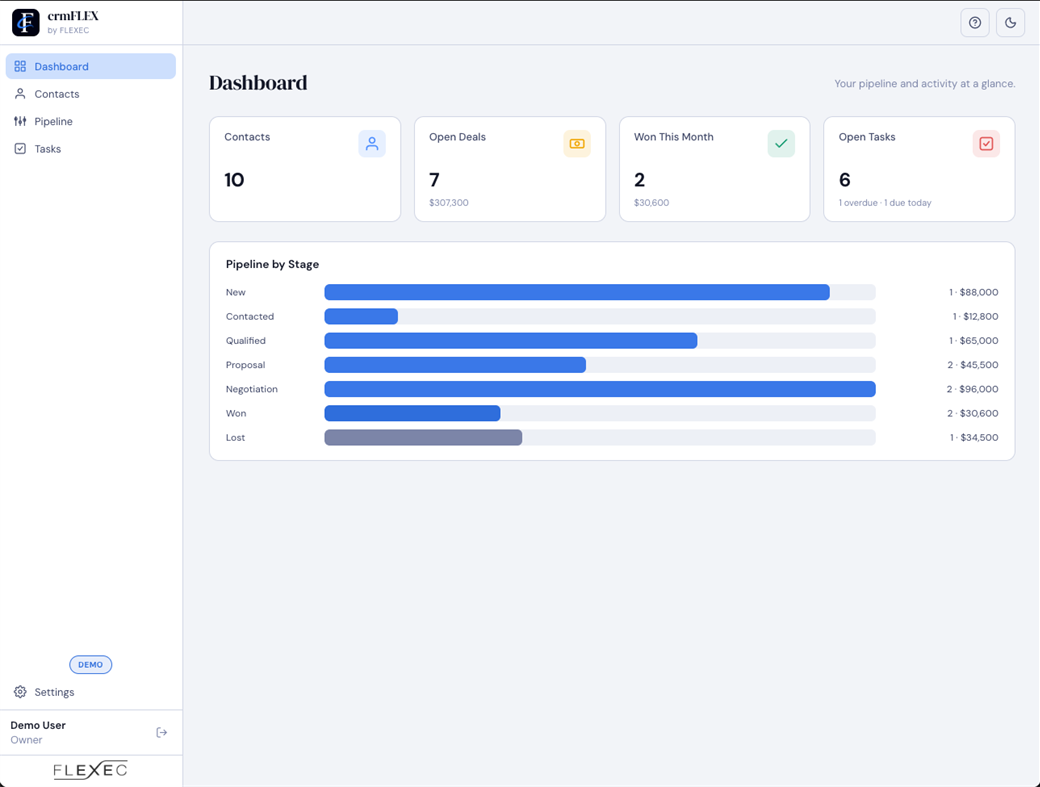Viewport: 1040px width, 787px height.
Task: Click the "1 · $34,500" Lost value
Action: [x=974, y=437]
